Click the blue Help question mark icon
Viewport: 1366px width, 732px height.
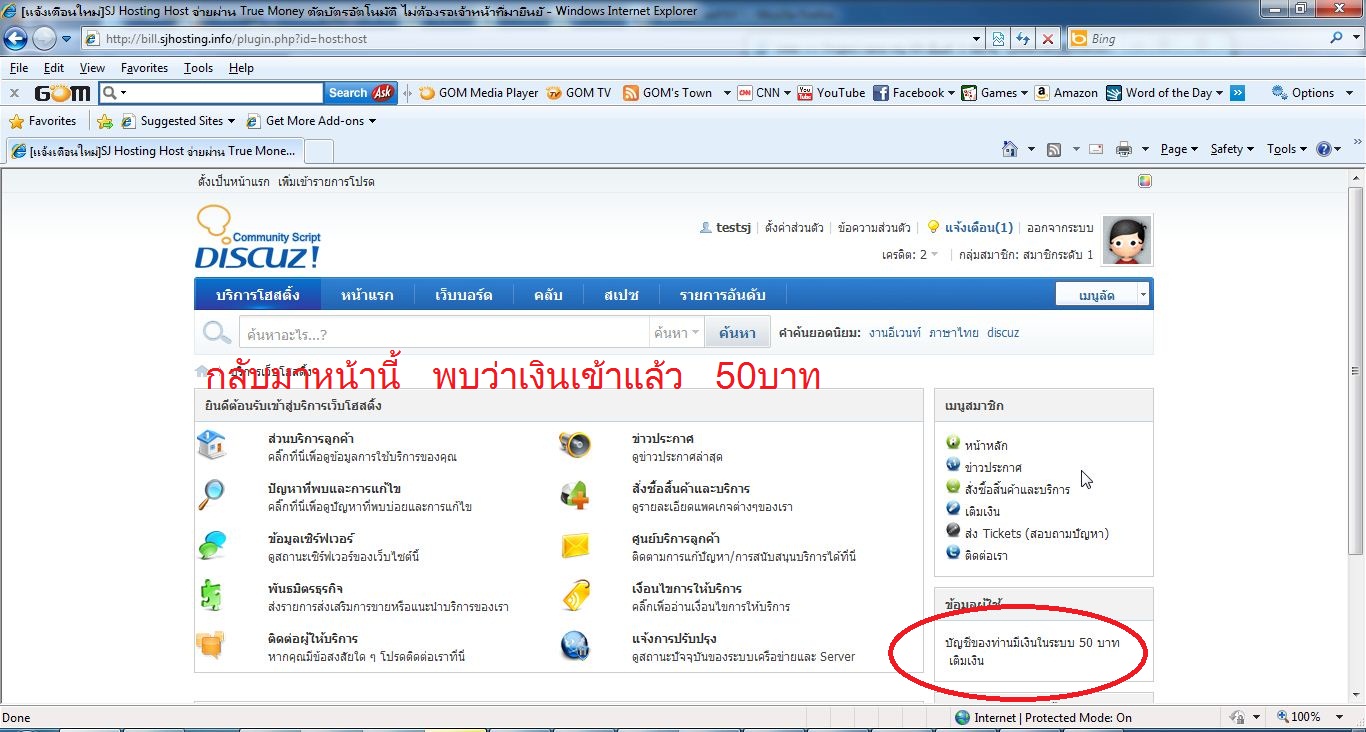click(x=1324, y=149)
